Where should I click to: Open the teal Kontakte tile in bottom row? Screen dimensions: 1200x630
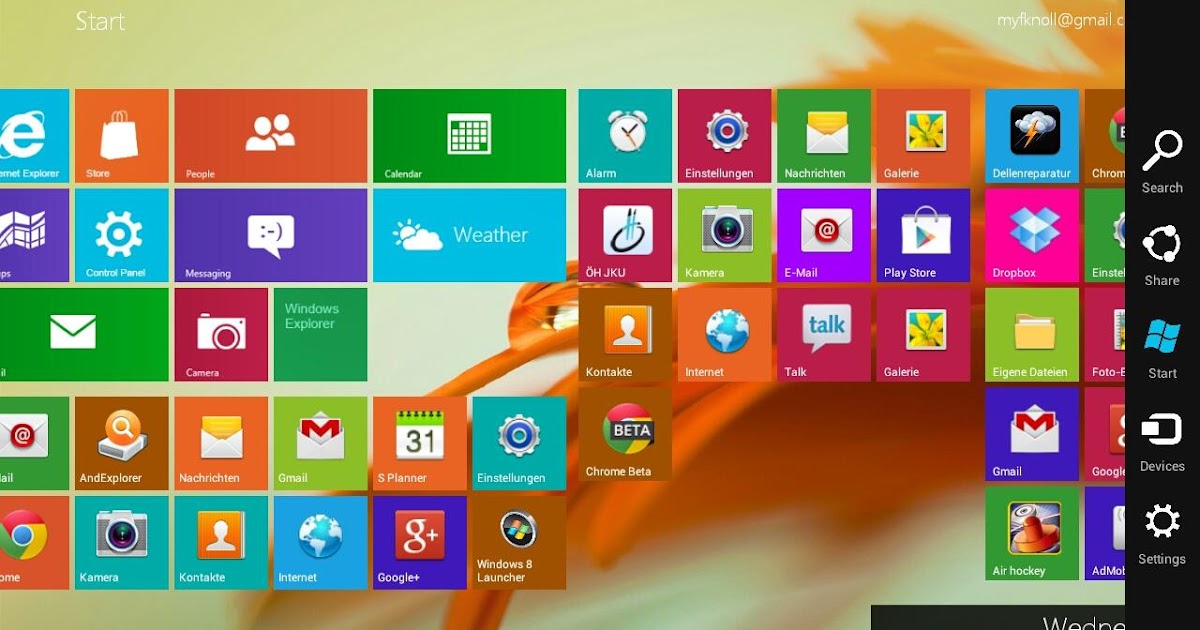click(221, 542)
